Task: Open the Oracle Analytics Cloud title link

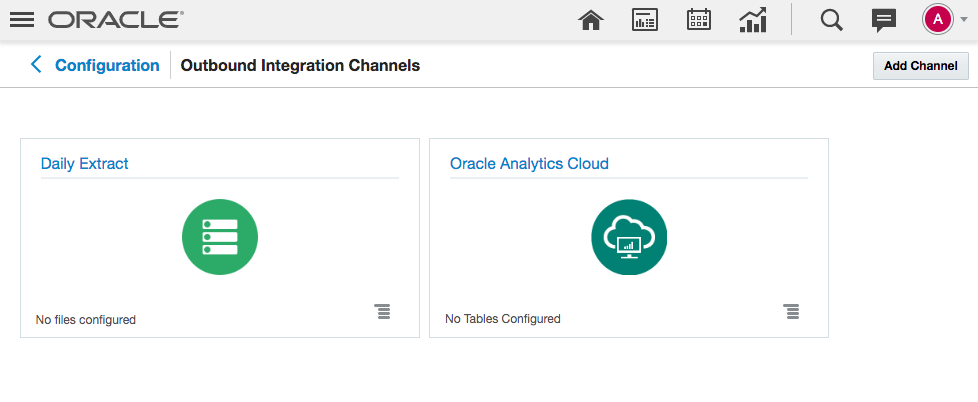Action: [x=529, y=164]
